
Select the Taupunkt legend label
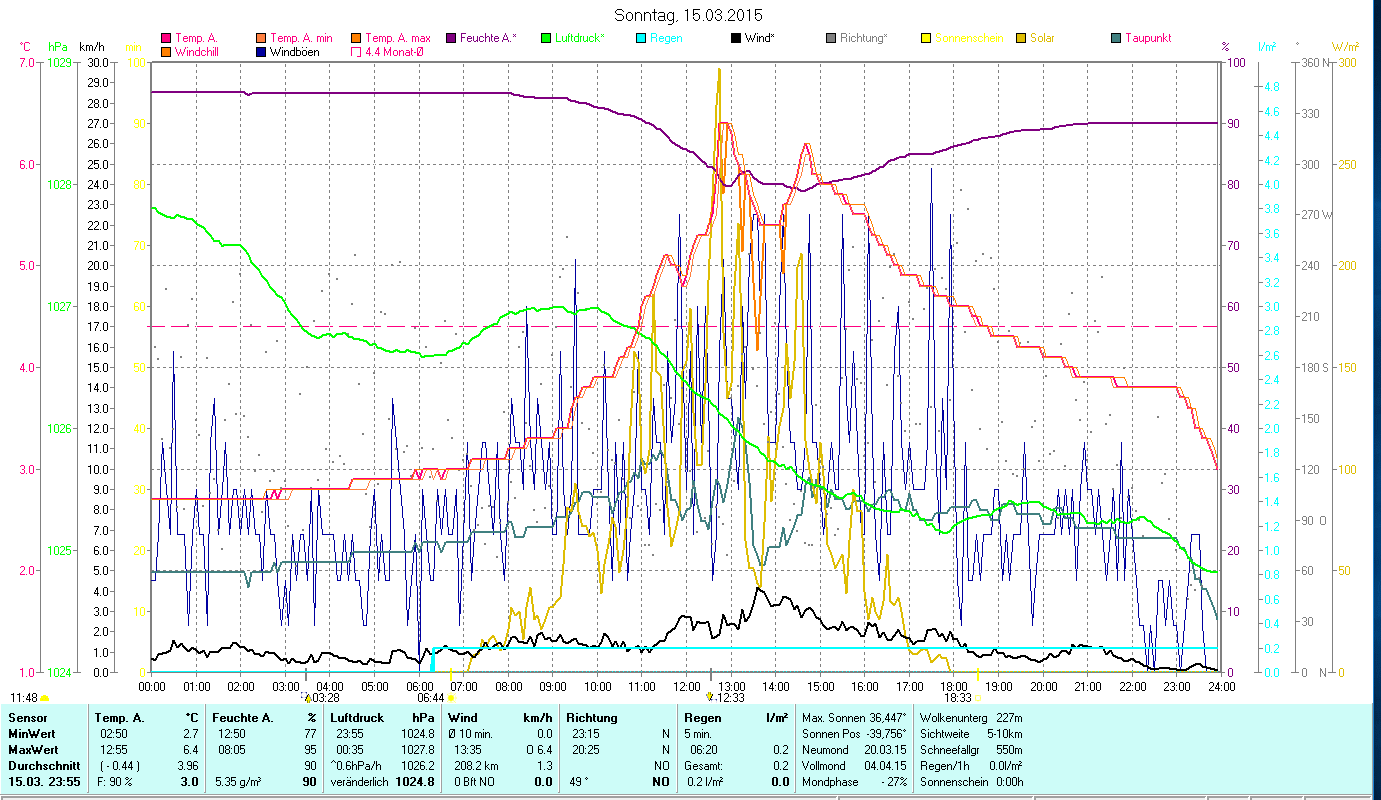(x=1147, y=38)
